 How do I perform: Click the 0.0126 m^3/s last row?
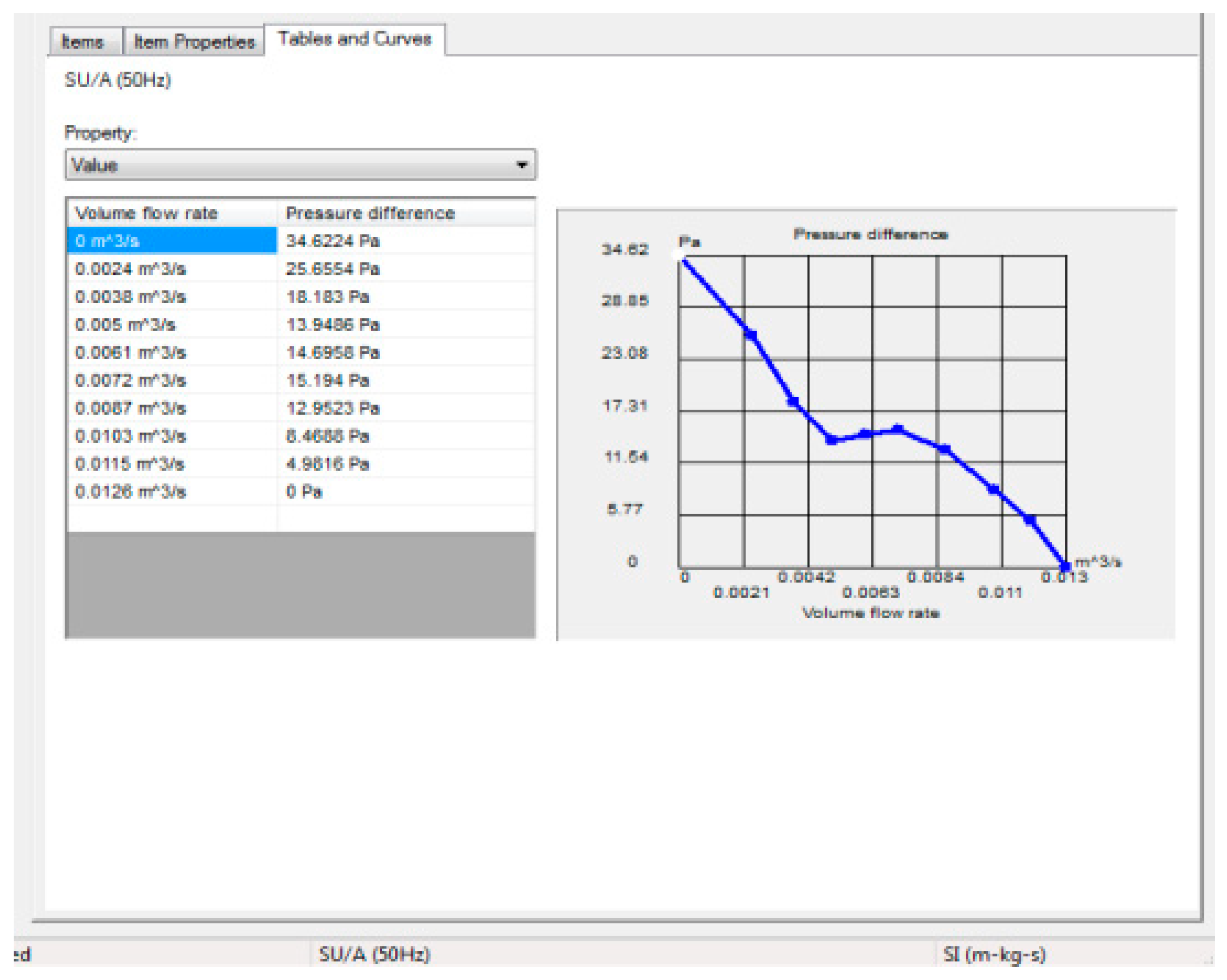[x=131, y=492]
